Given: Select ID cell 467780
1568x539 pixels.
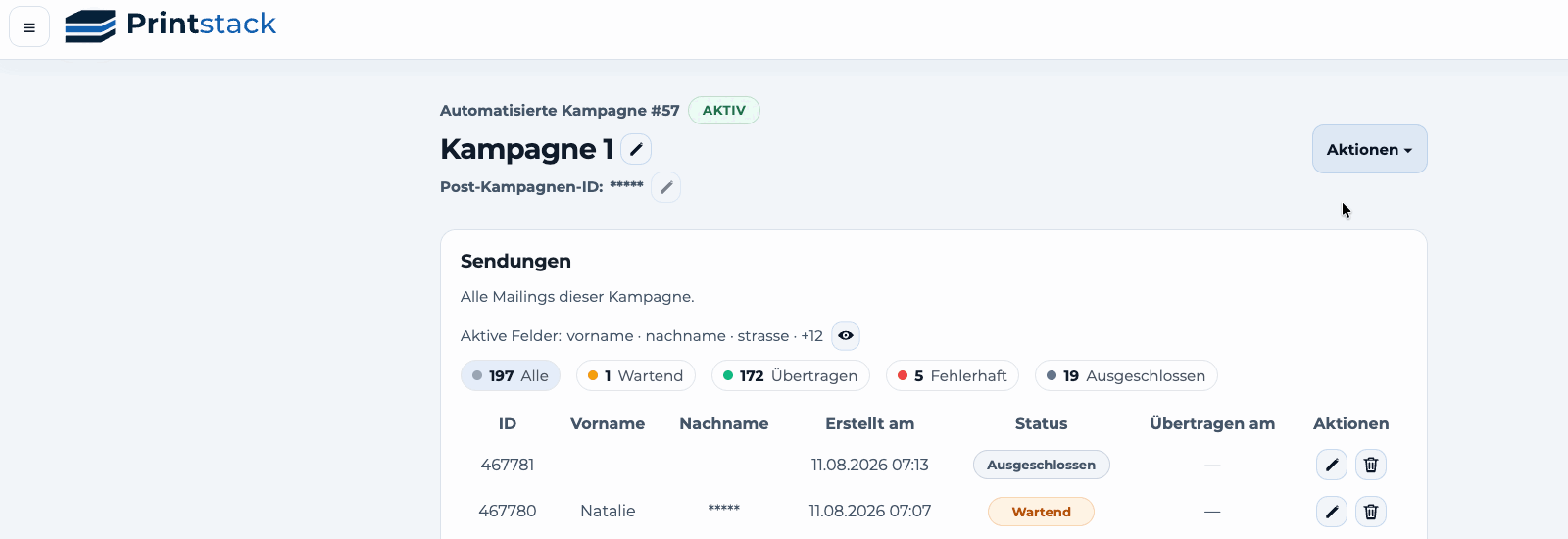Looking at the screenshot, I should click(x=508, y=511).
